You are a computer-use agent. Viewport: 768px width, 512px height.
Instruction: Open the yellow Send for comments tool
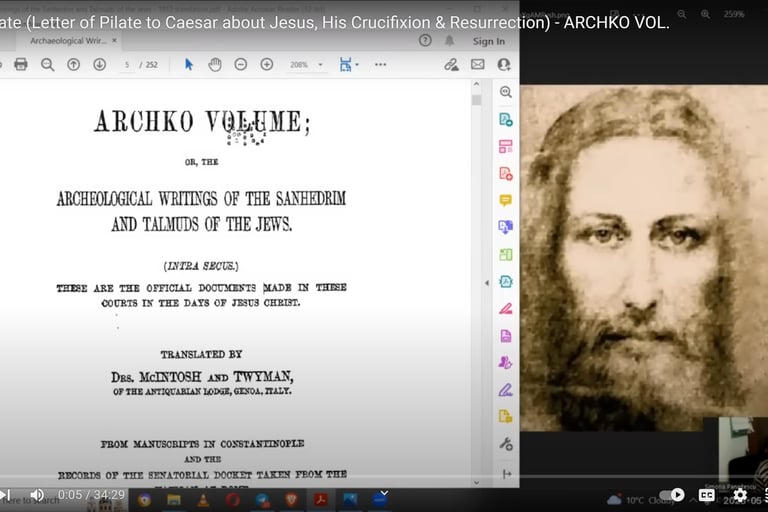[x=505, y=416]
